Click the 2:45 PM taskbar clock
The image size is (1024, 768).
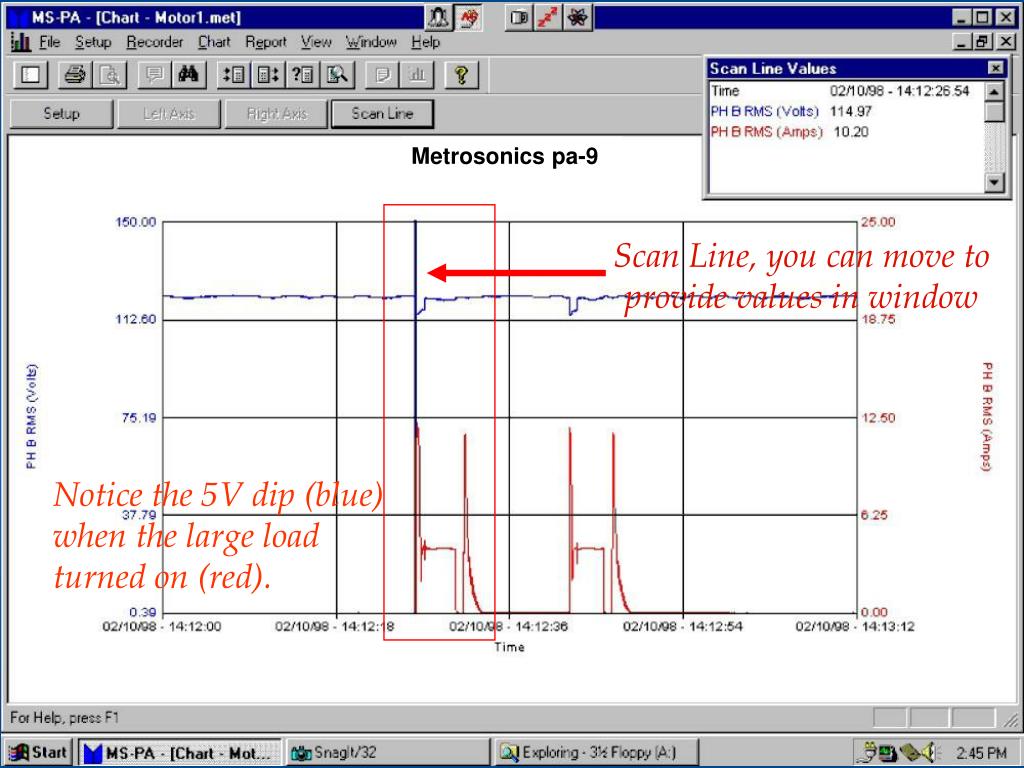(x=981, y=753)
